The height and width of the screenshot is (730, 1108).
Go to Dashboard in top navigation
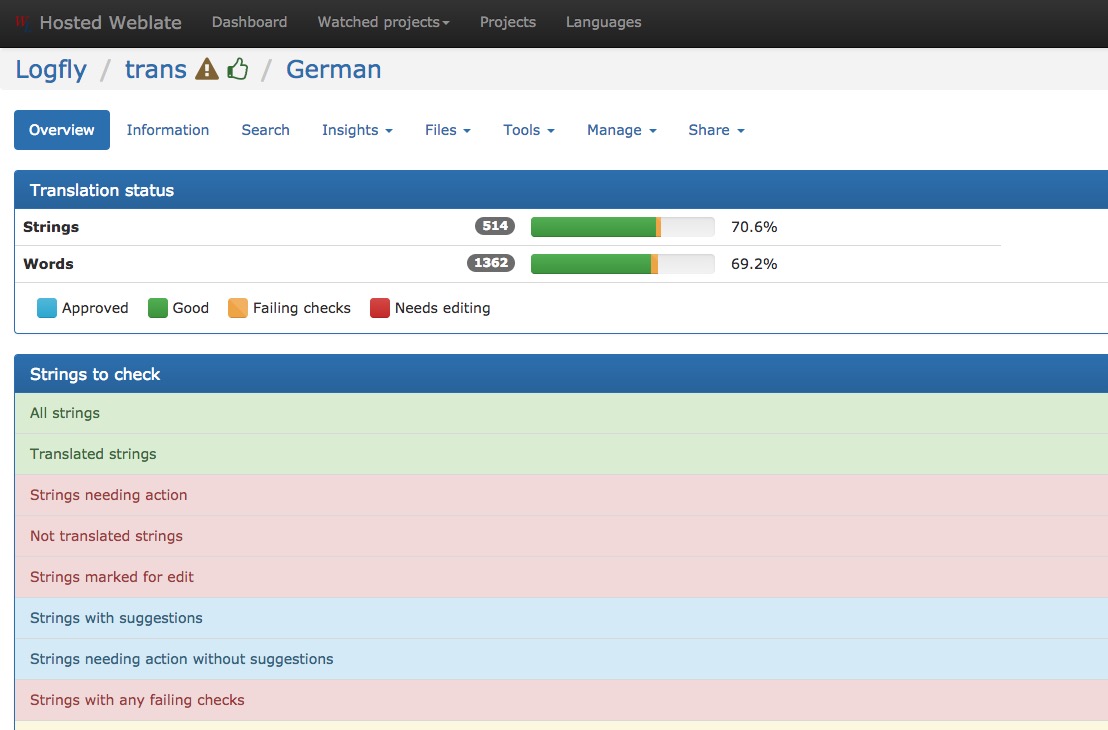click(249, 22)
